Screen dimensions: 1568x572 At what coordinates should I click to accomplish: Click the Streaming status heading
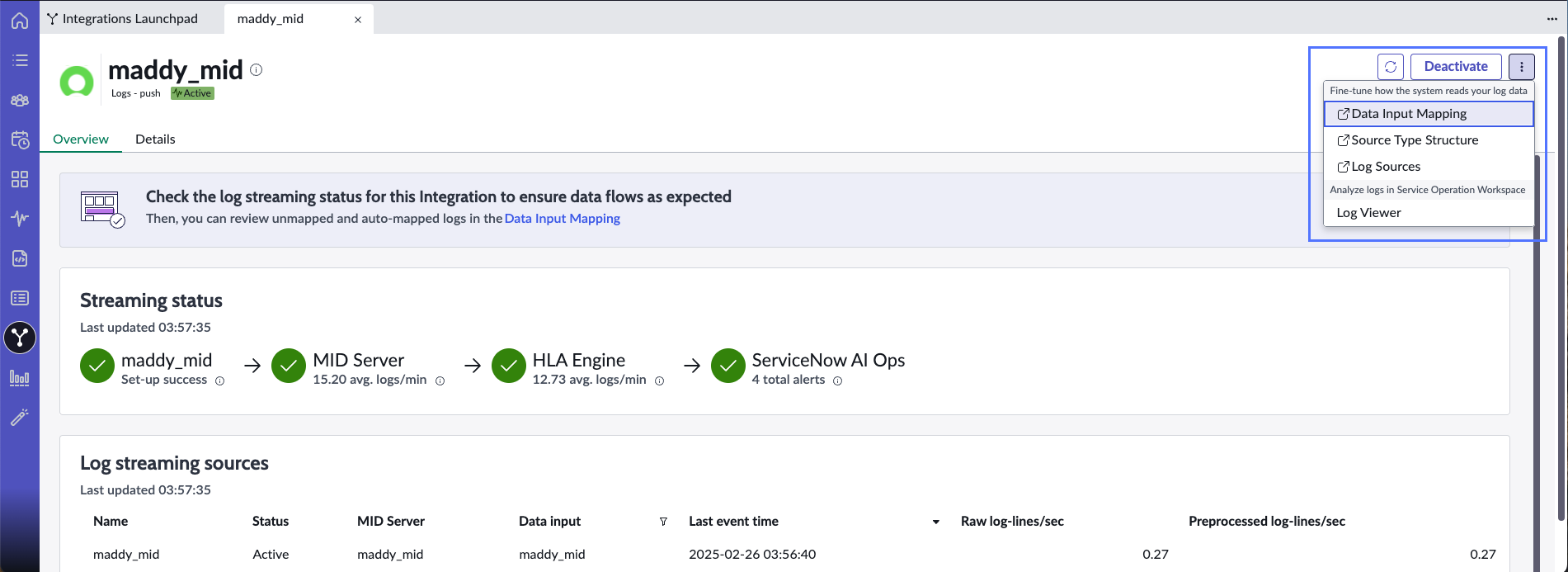151,300
